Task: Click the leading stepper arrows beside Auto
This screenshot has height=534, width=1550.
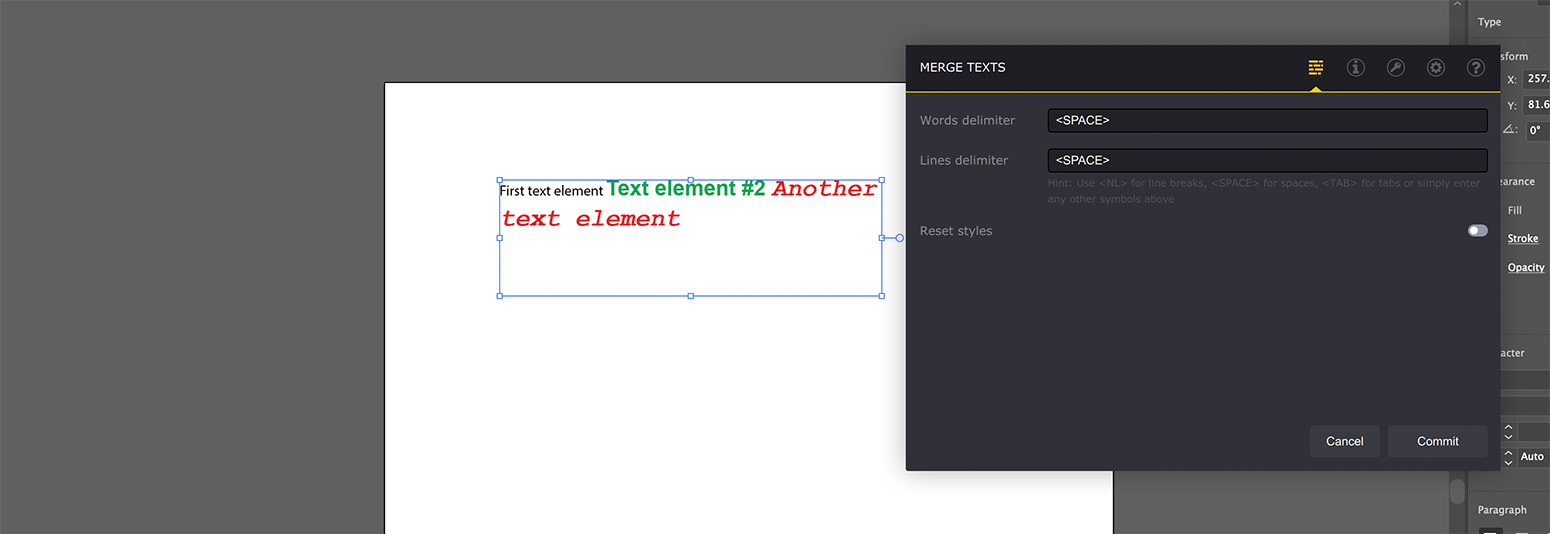Action: [x=1508, y=457]
